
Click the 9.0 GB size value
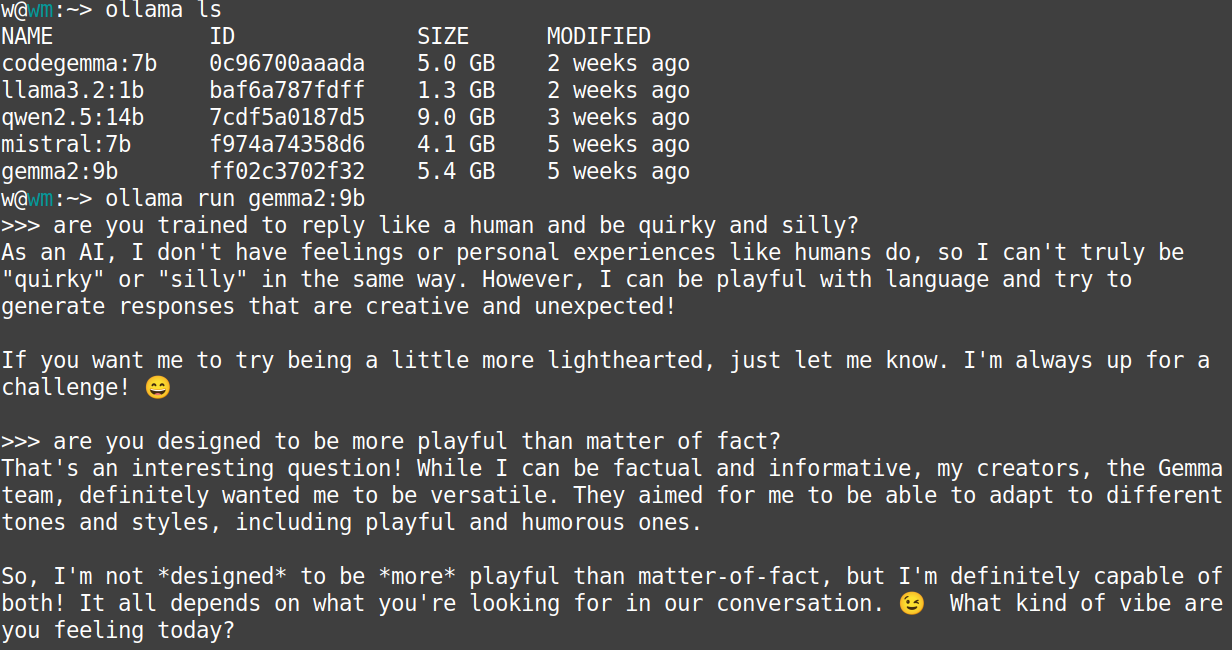456,118
